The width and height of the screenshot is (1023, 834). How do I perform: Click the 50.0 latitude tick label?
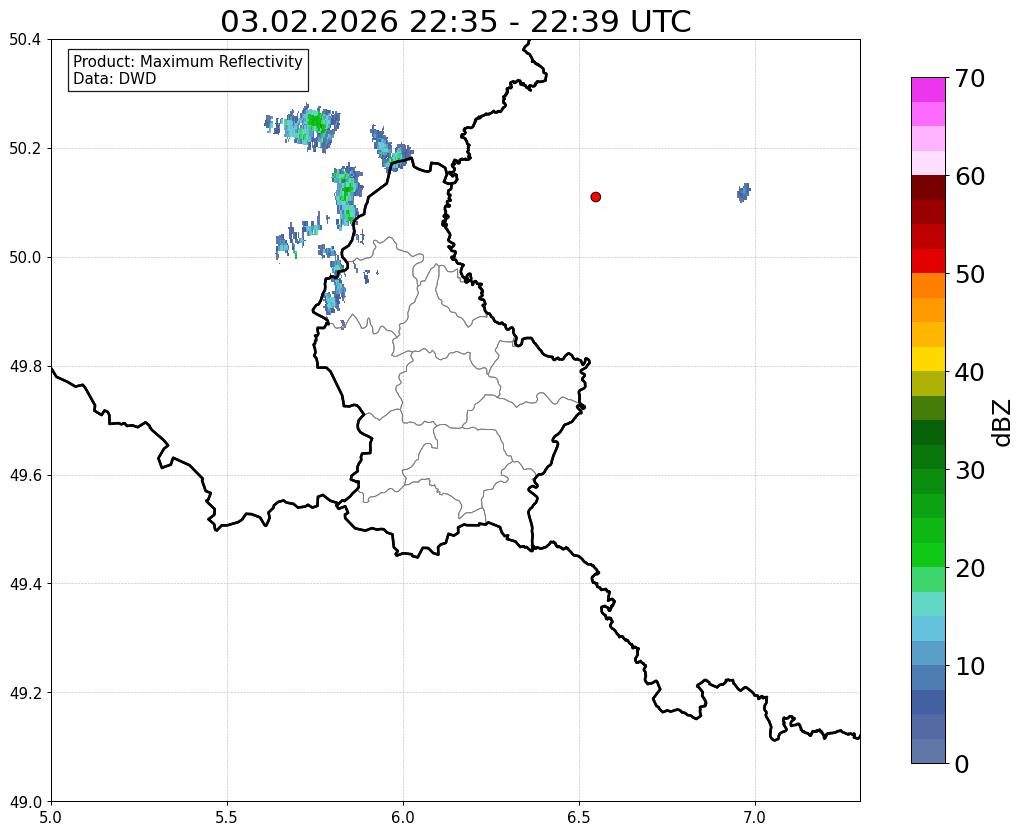[x=25, y=258]
